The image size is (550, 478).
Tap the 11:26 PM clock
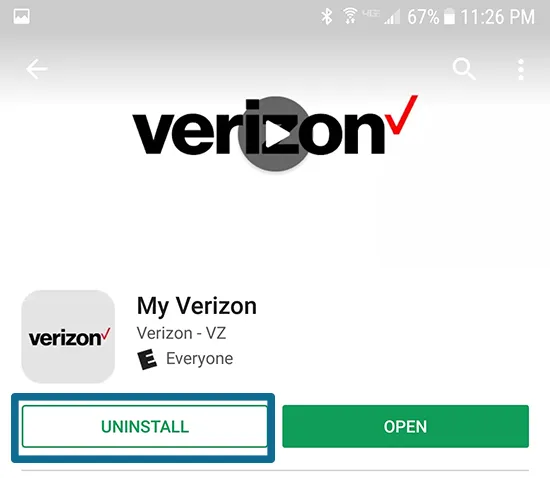click(497, 17)
